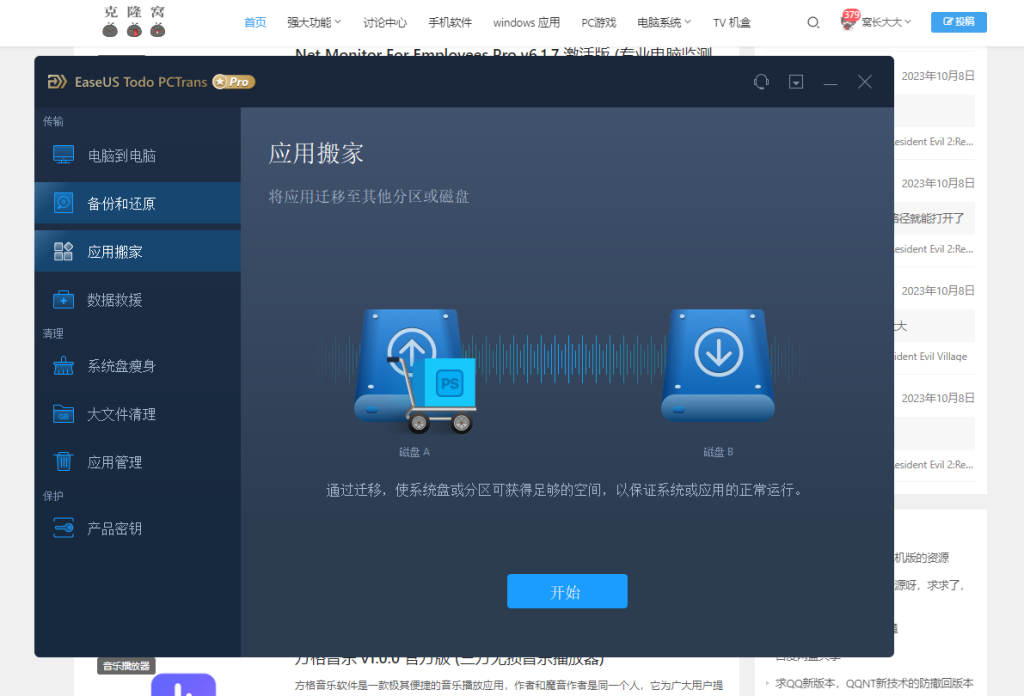Click the 备份和还原 backup icon
1024x696 pixels.
coord(63,203)
